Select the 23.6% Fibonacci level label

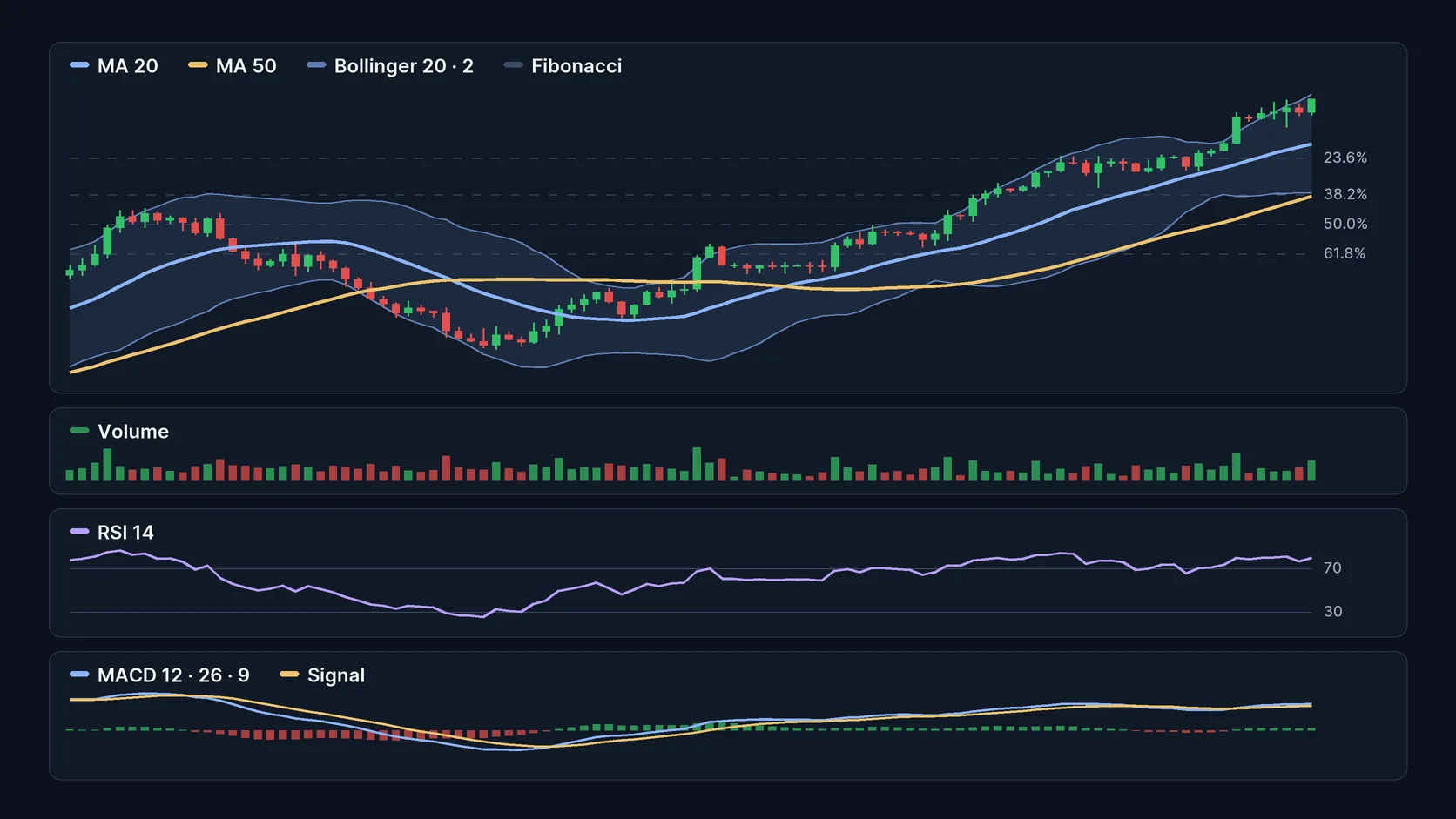pyautogui.click(x=1345, y=158)
